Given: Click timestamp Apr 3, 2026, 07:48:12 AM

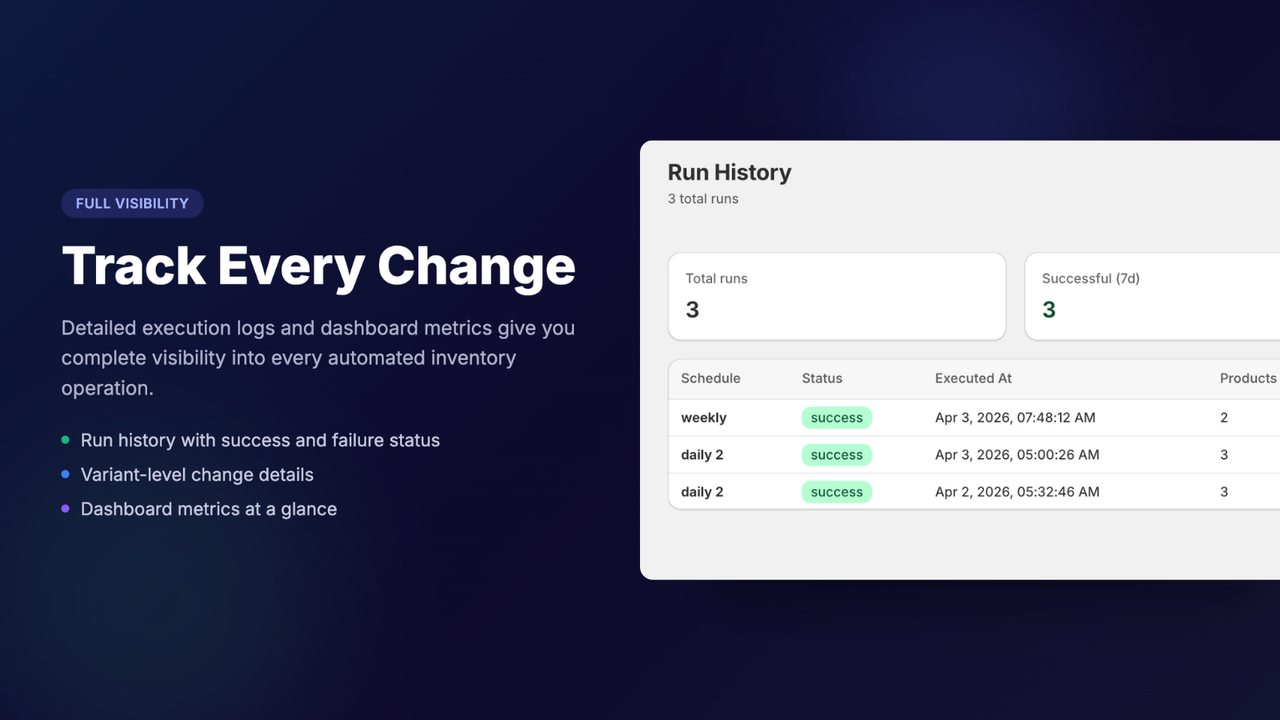Looking at the screenshot, I should click(x=1017, y=418).
